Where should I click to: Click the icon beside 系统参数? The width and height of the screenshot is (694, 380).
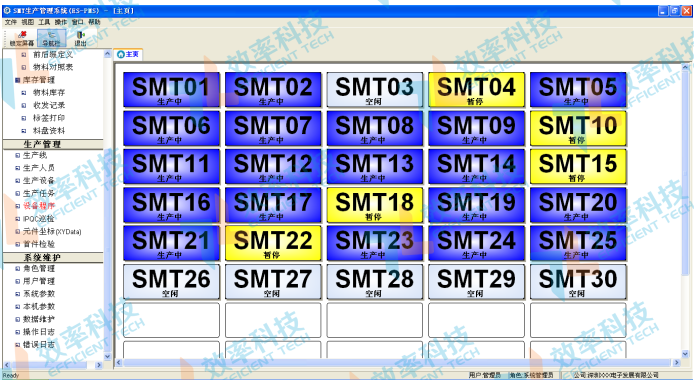[18, 294]
